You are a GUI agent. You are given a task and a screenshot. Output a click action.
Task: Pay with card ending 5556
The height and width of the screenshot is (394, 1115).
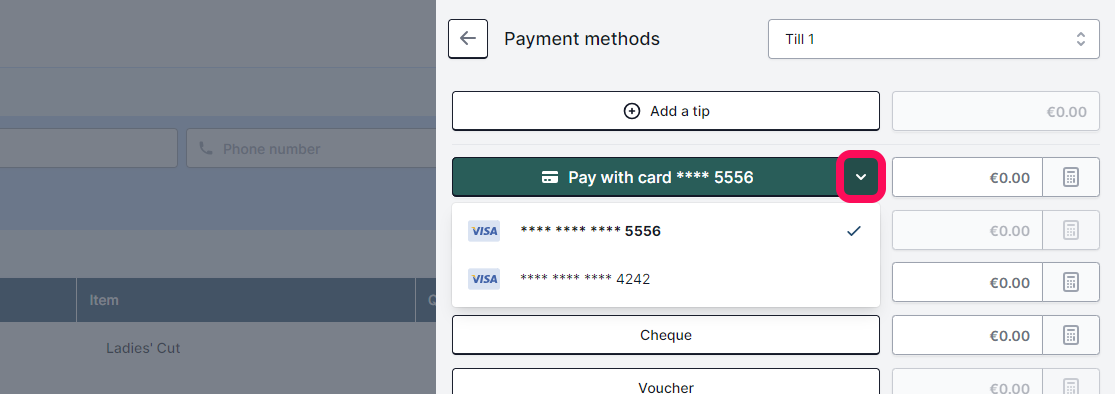pos(646,177)
